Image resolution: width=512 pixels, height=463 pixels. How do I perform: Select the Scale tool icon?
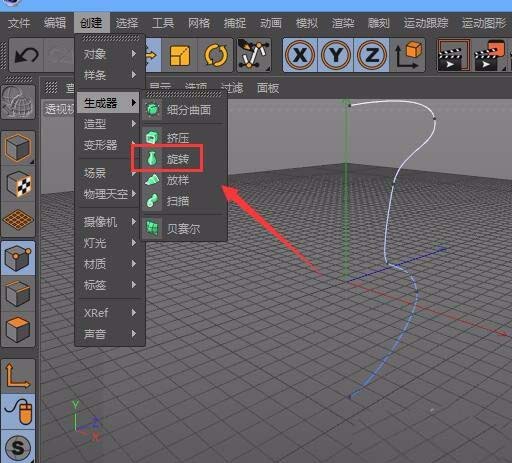click(180, 55)
